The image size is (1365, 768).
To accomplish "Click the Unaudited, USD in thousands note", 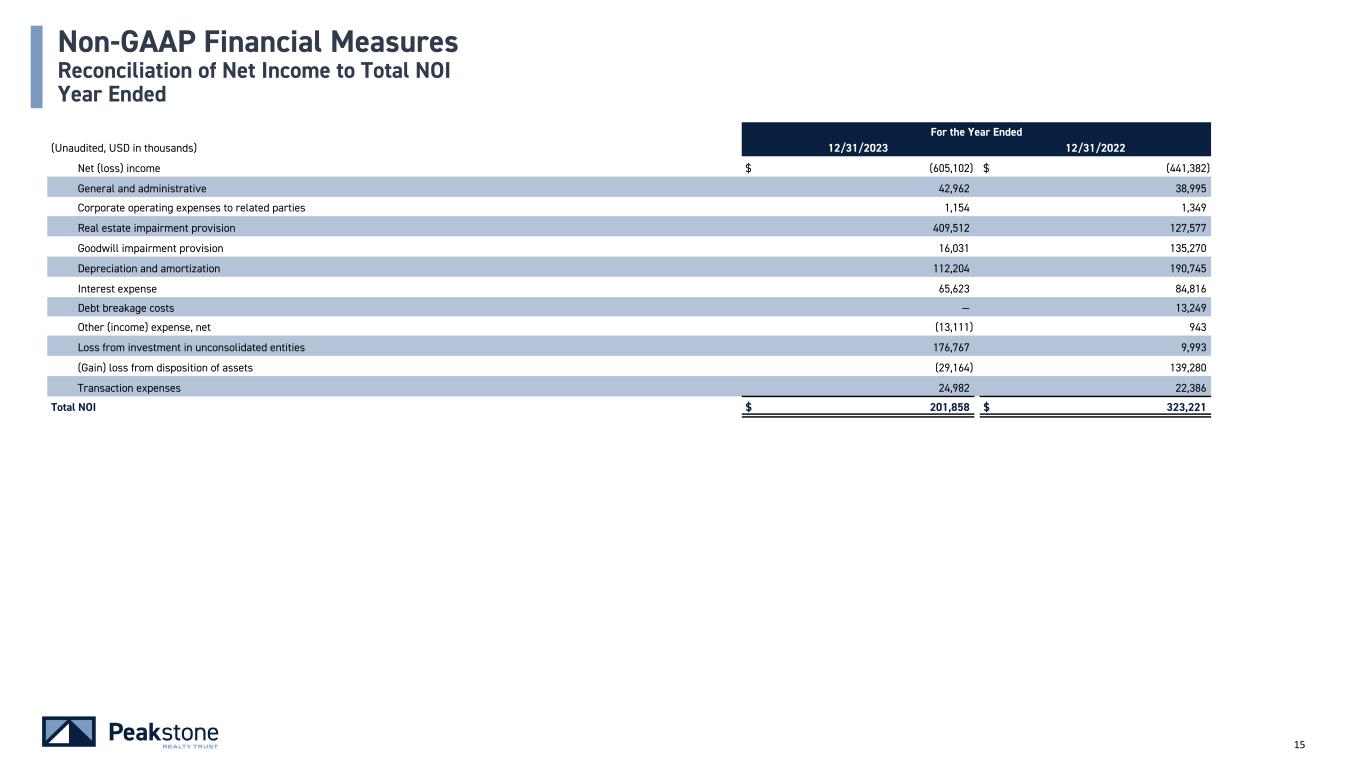I will [124, 148].
